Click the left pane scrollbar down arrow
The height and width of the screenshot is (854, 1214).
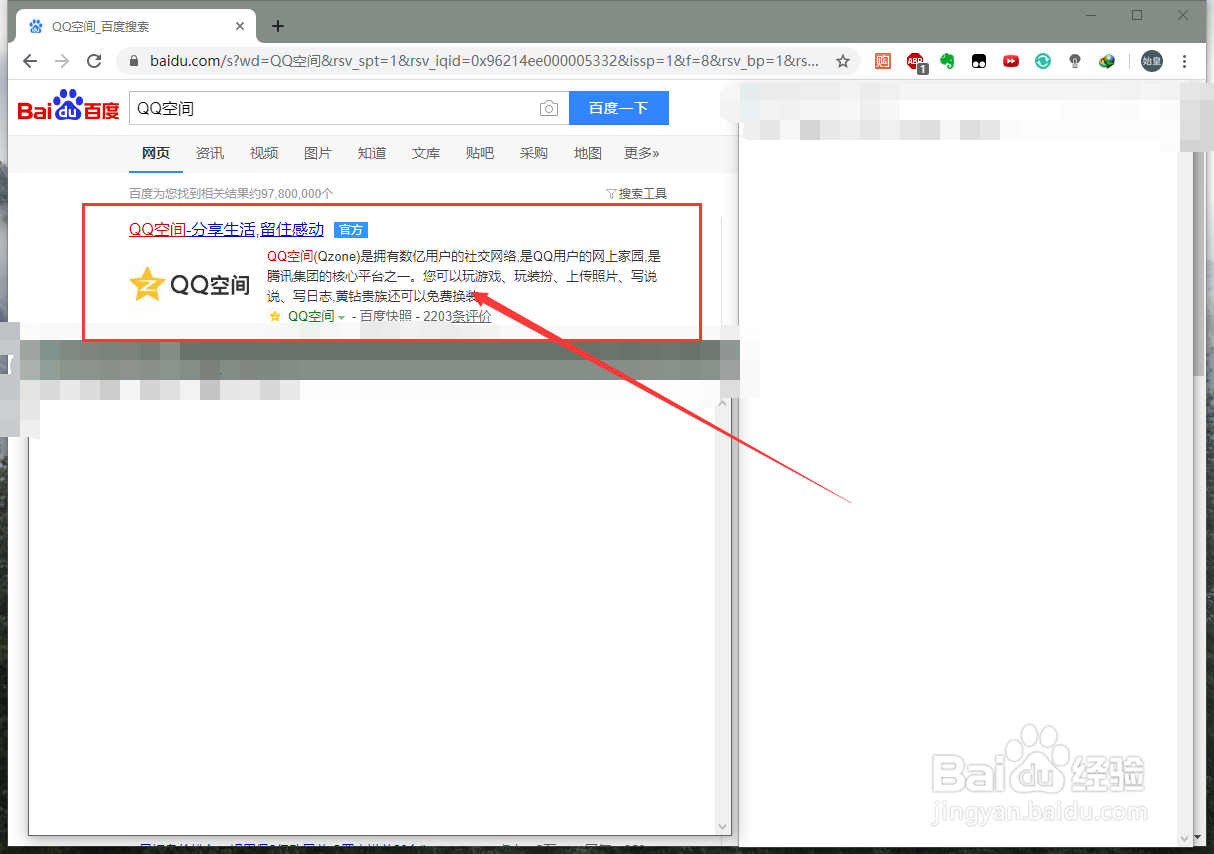tap(725, 827)
